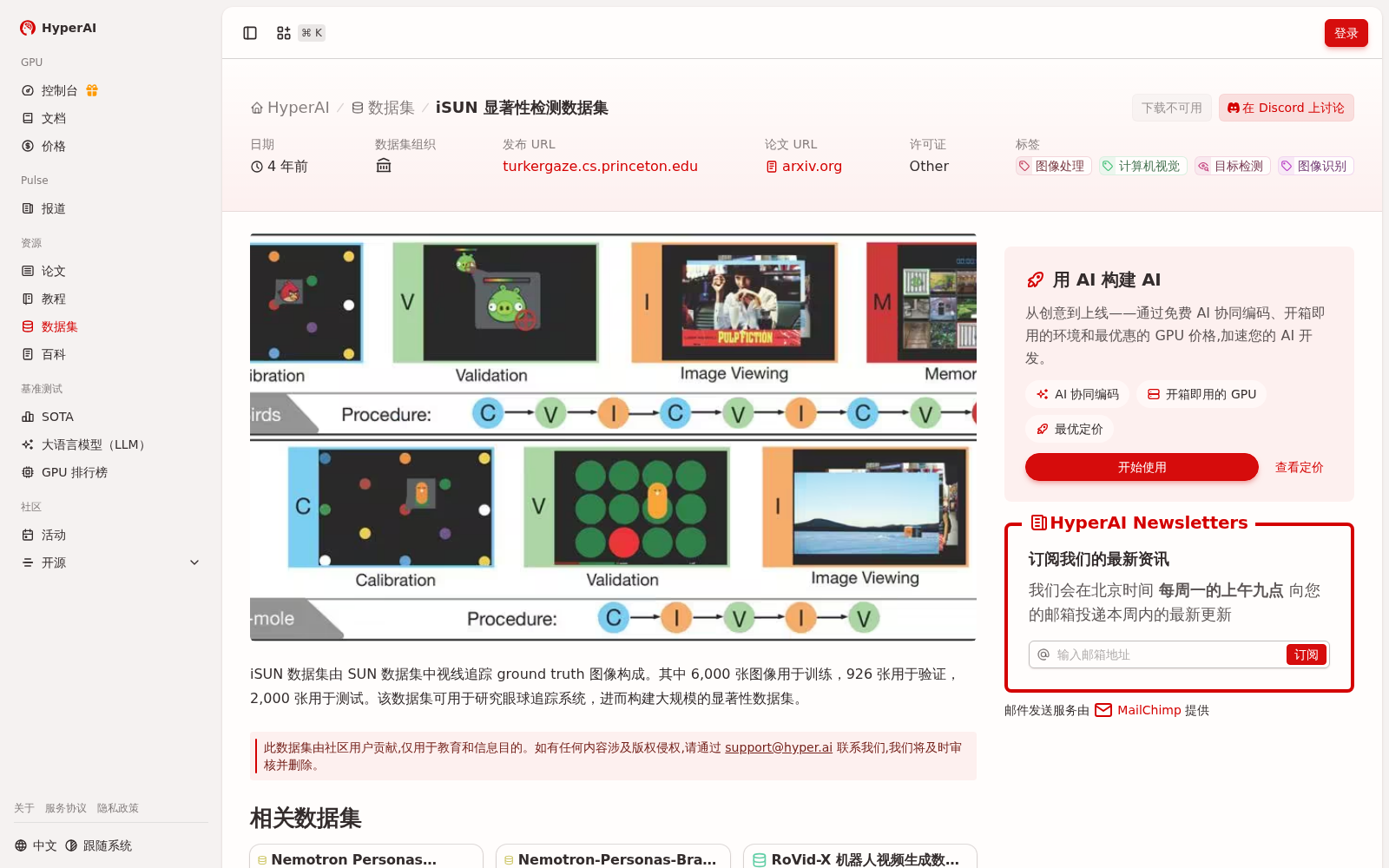This screenshot has height=868, width=1389.
Task: Open the MailChimp link
Action: (x=1149, y=710)
